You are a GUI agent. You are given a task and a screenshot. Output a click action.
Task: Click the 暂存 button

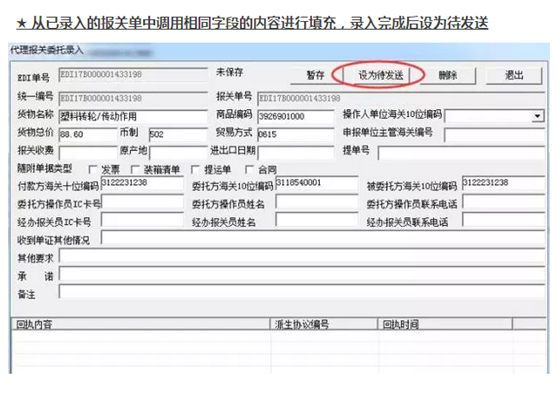316,75
